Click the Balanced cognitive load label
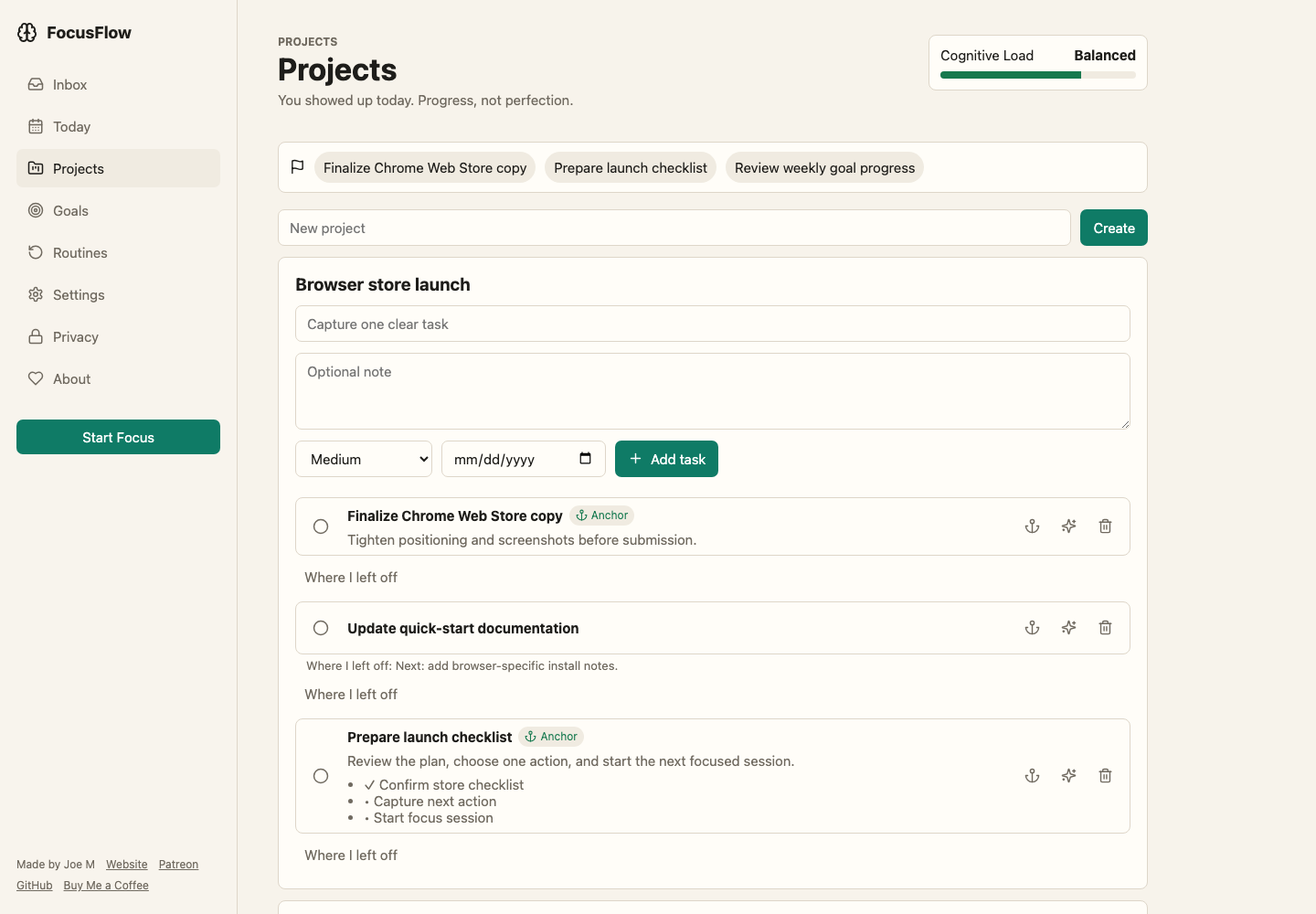The height and width of the screenshot is (914, 1316). click(1105, 56)
